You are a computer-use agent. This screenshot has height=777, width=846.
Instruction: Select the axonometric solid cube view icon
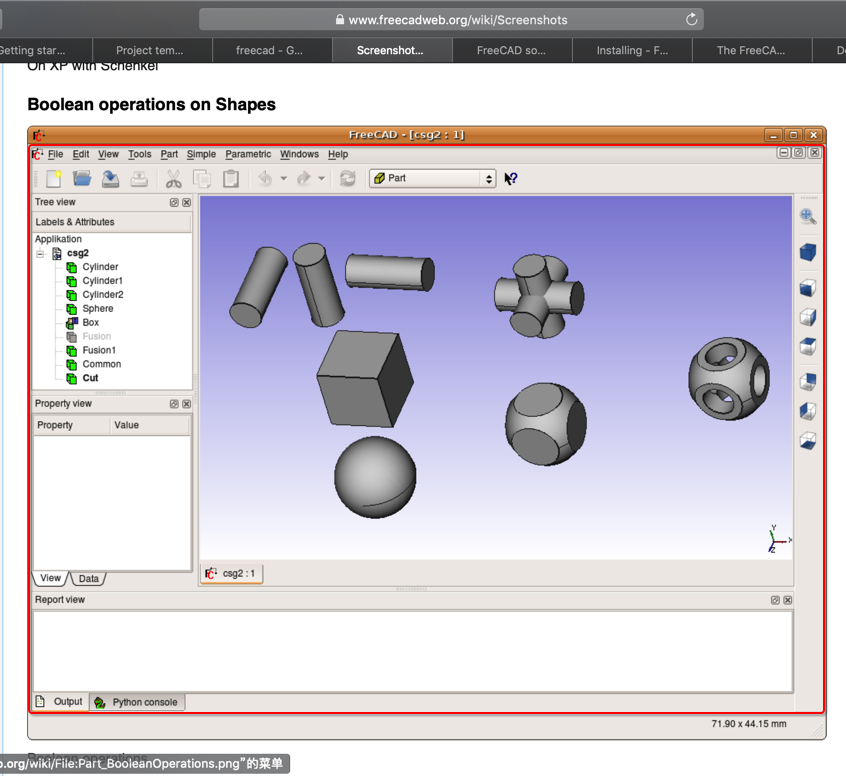807,252
